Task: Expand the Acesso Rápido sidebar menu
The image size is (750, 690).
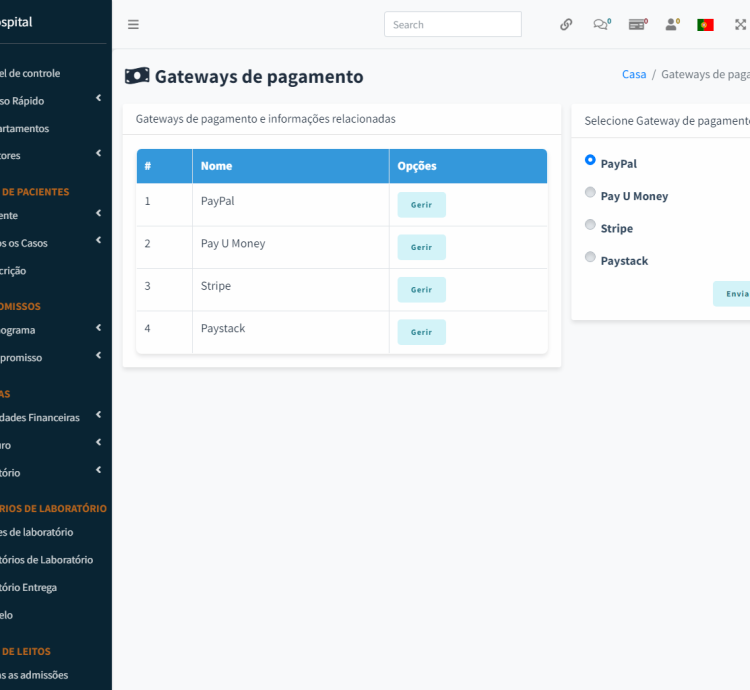Action: 50,100
